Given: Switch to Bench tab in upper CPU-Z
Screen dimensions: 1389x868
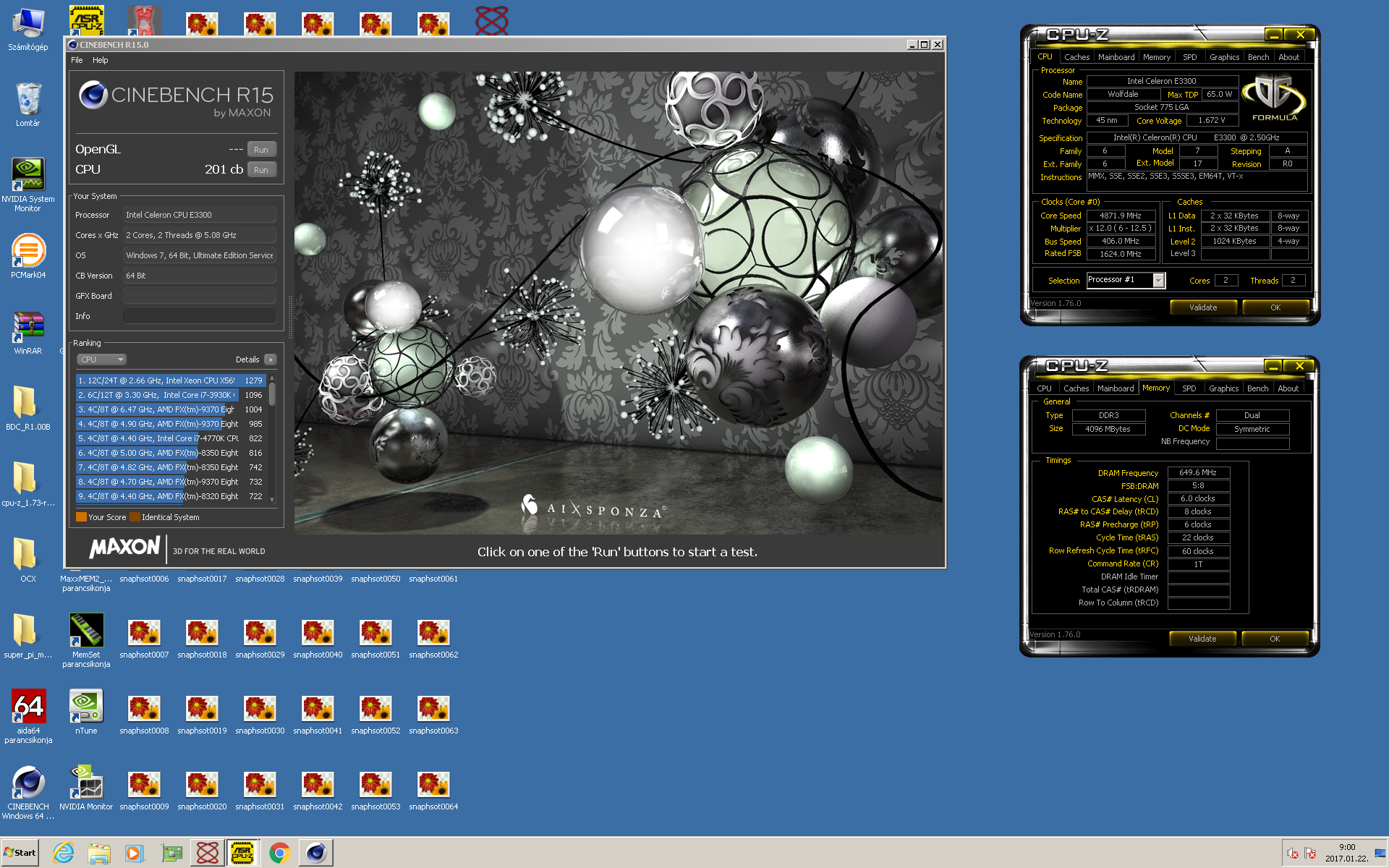Looking at the screenshot, I should tap(1259, 57).
